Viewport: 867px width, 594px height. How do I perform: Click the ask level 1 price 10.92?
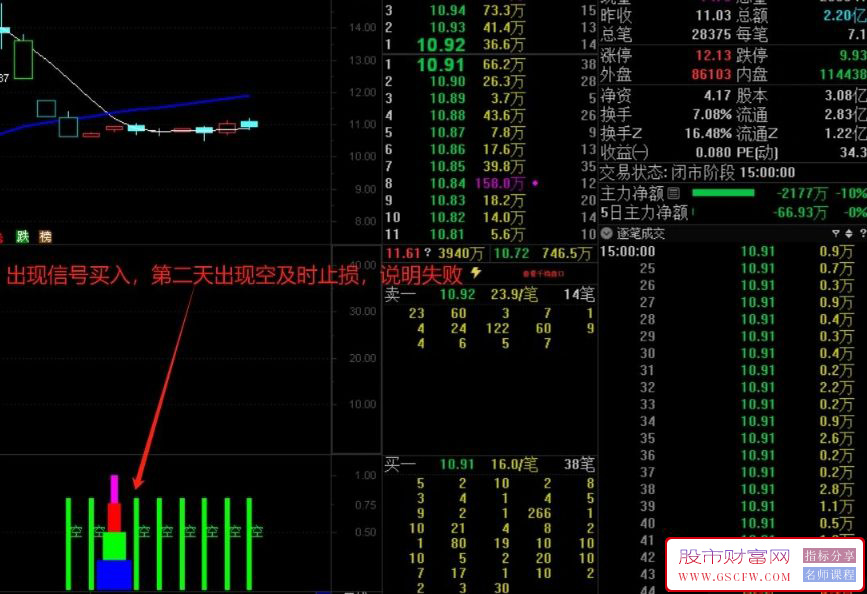(441, 45)
